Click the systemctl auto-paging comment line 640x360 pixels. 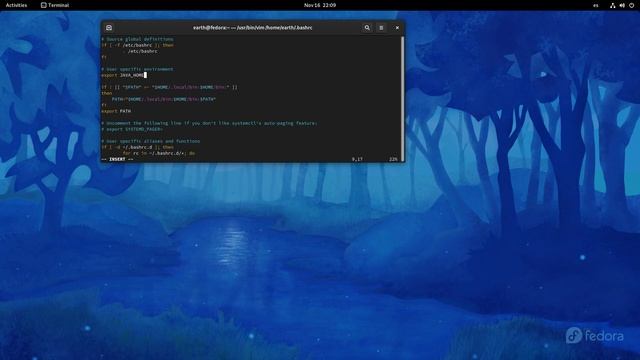[x=209, y=123]
